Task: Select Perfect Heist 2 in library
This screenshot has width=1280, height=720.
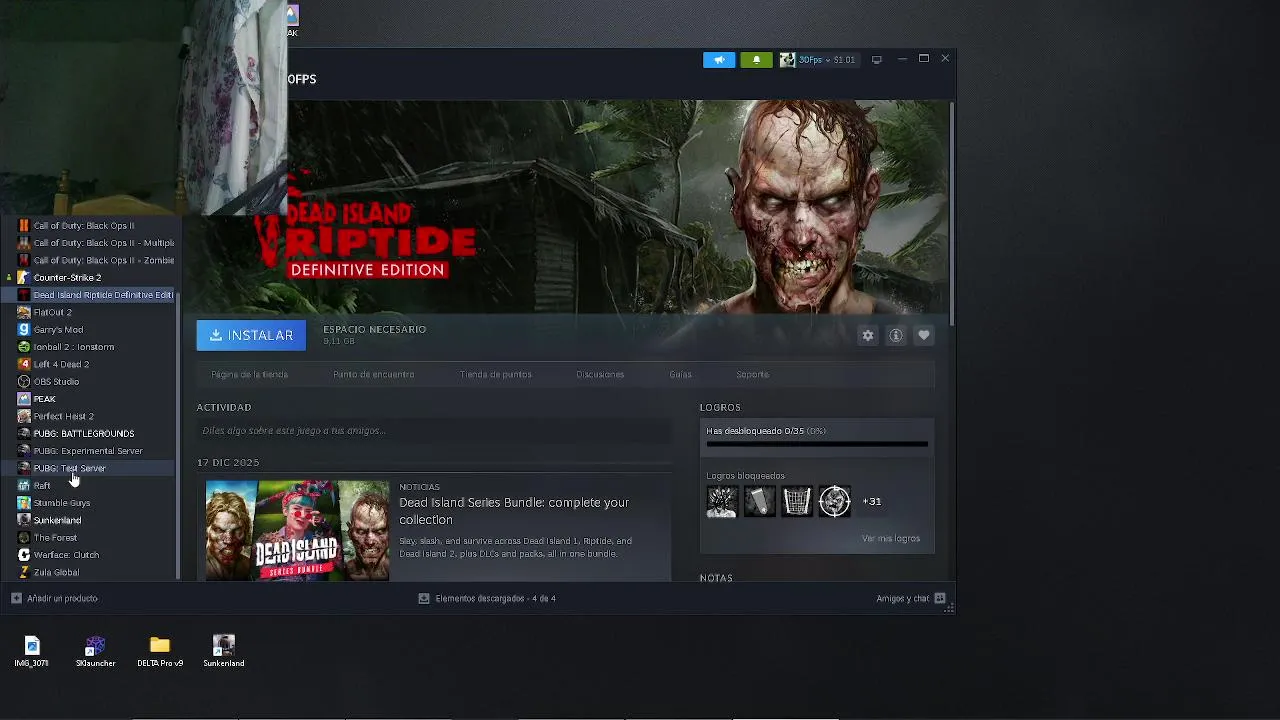Action: (x=63, y=416)
